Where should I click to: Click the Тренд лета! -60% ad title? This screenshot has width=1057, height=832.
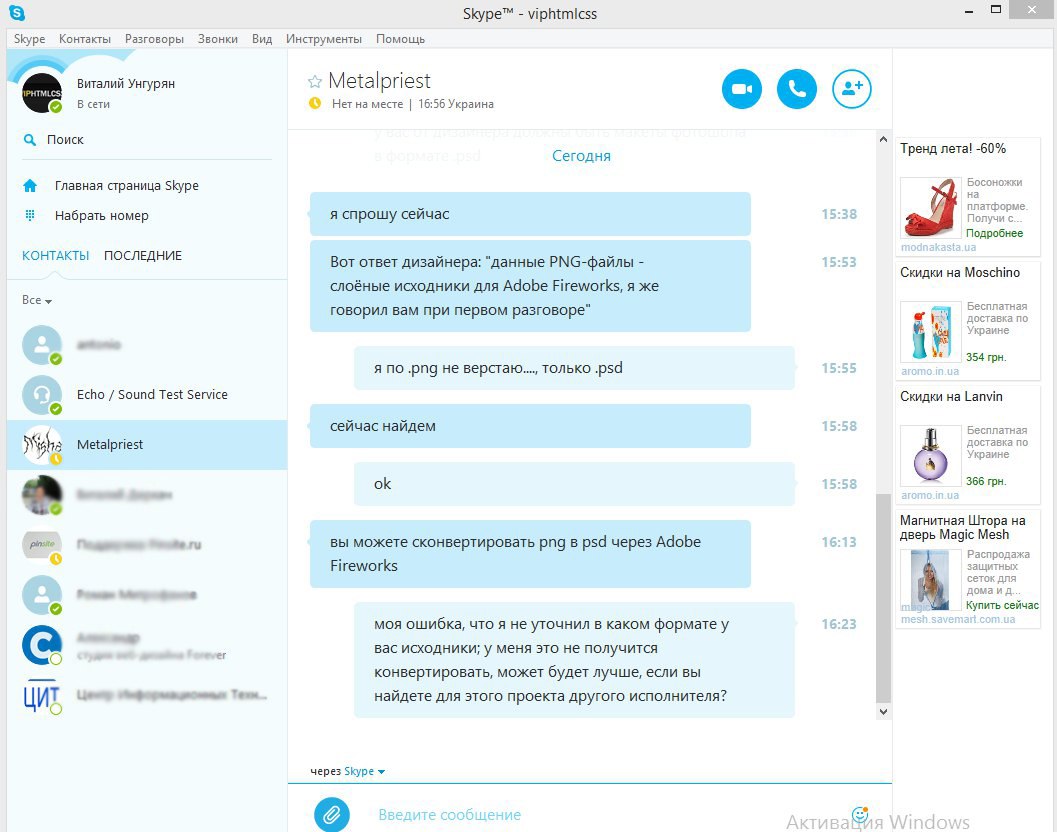[953, 149]
